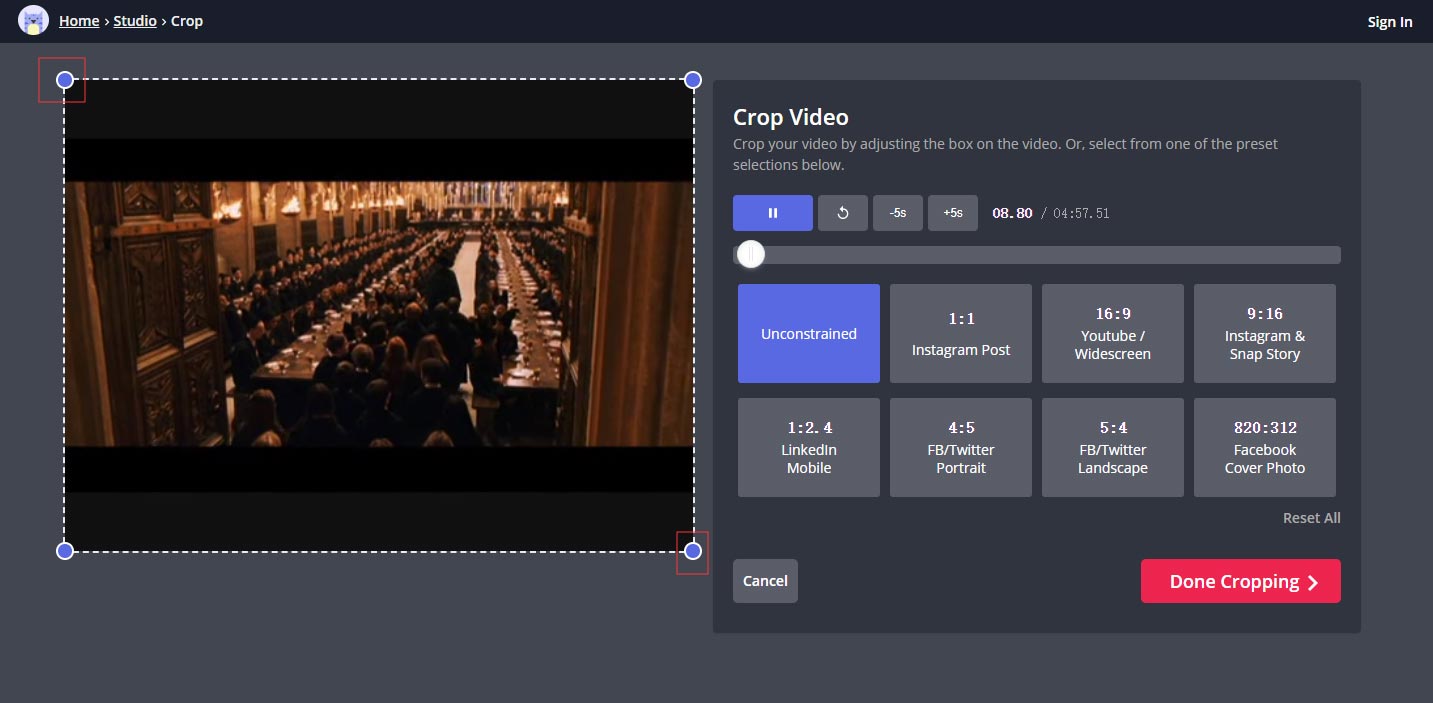This screenshot has width=1433, height=703.
Task: Click the Reset All link
Action: tap(1311, 517)
